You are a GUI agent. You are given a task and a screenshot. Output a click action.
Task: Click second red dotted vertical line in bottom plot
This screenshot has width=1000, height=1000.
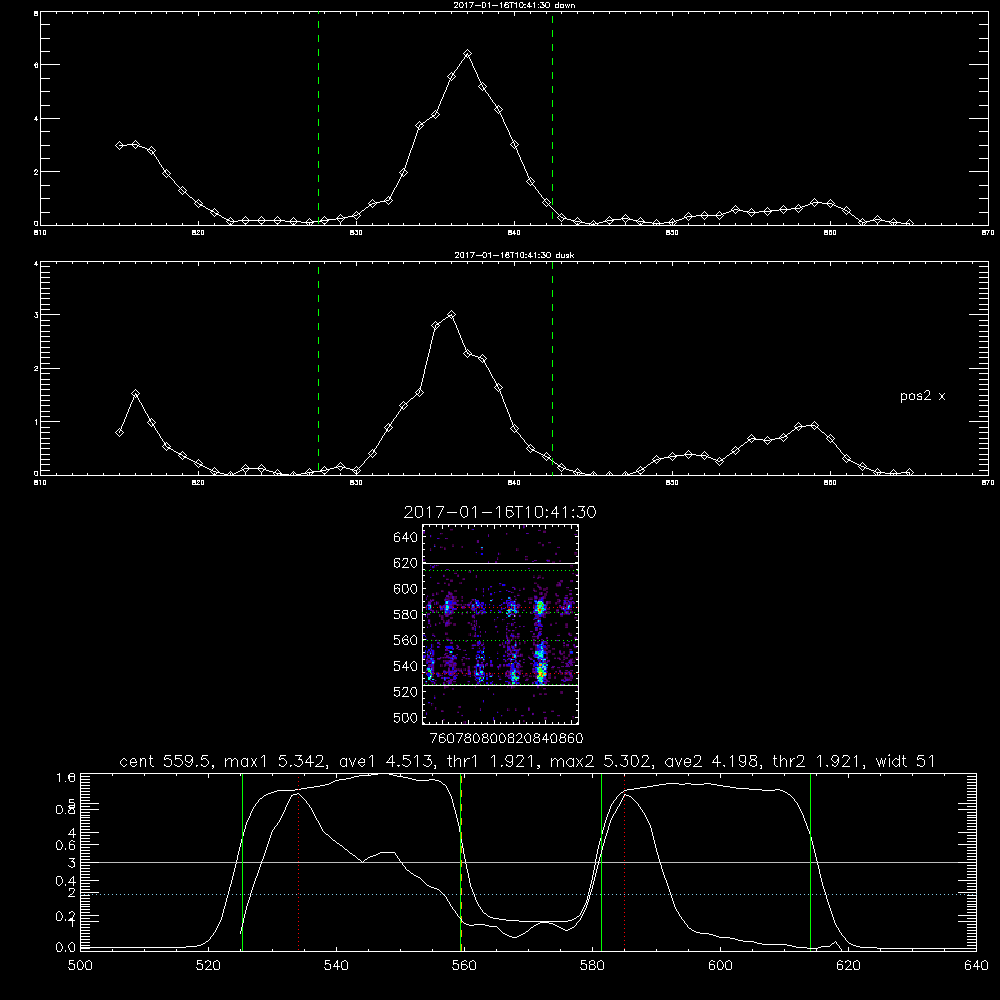(624, 862)
